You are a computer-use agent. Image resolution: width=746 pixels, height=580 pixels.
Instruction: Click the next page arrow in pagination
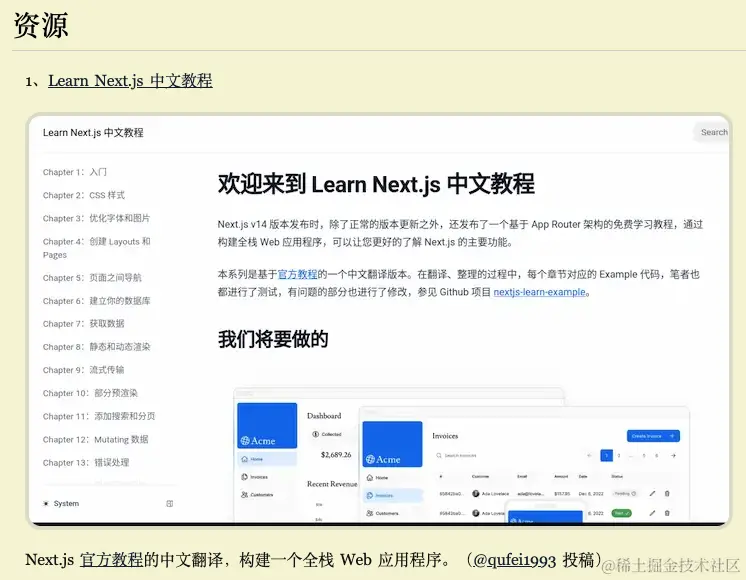click(x=673, y=456)
